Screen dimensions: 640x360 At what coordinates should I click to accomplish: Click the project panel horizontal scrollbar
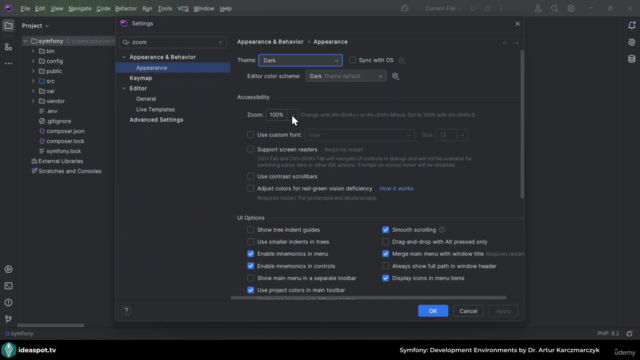tap(51, 325)
